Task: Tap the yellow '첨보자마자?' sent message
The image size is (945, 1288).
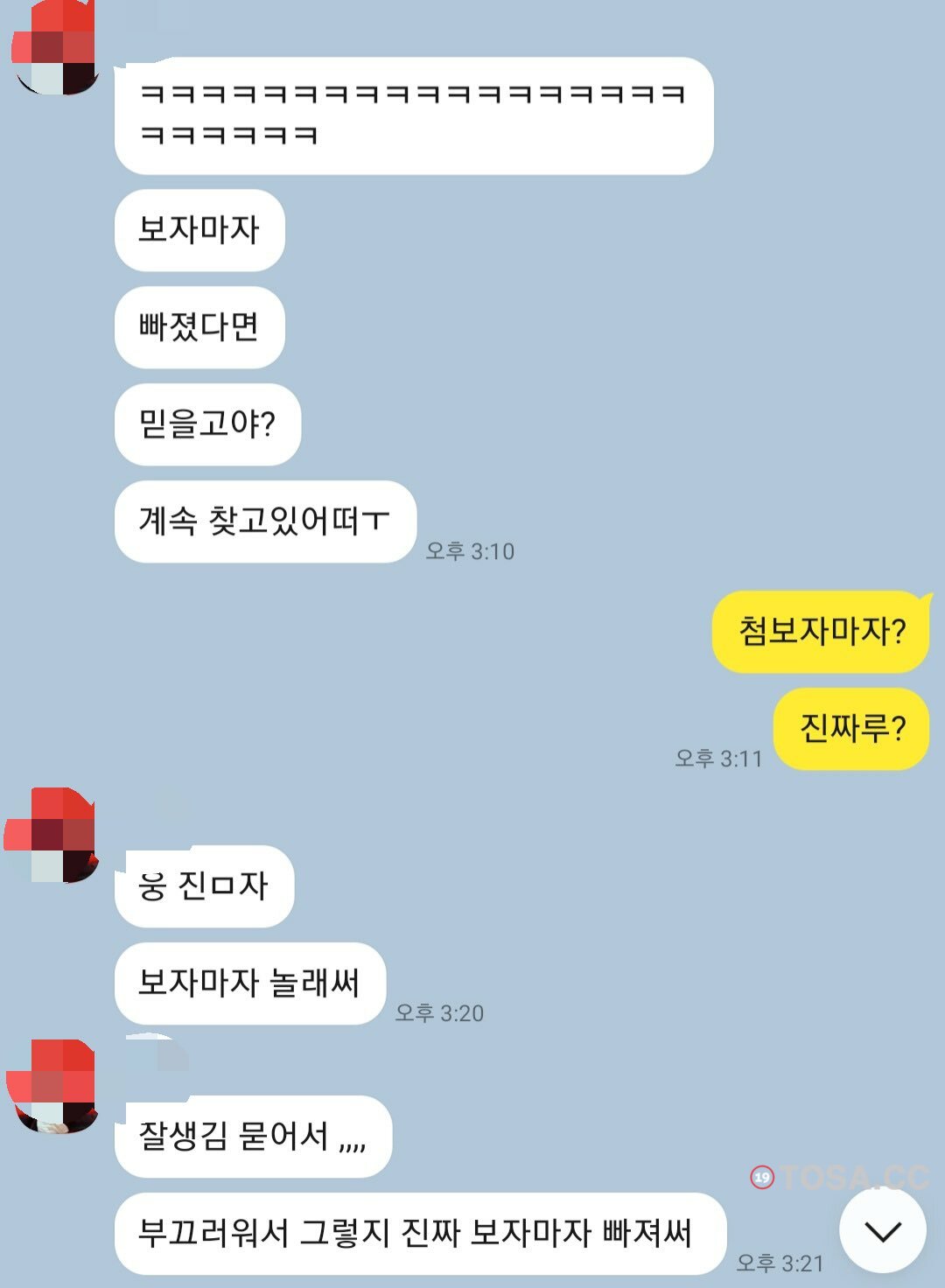Action: coord(822,632)
